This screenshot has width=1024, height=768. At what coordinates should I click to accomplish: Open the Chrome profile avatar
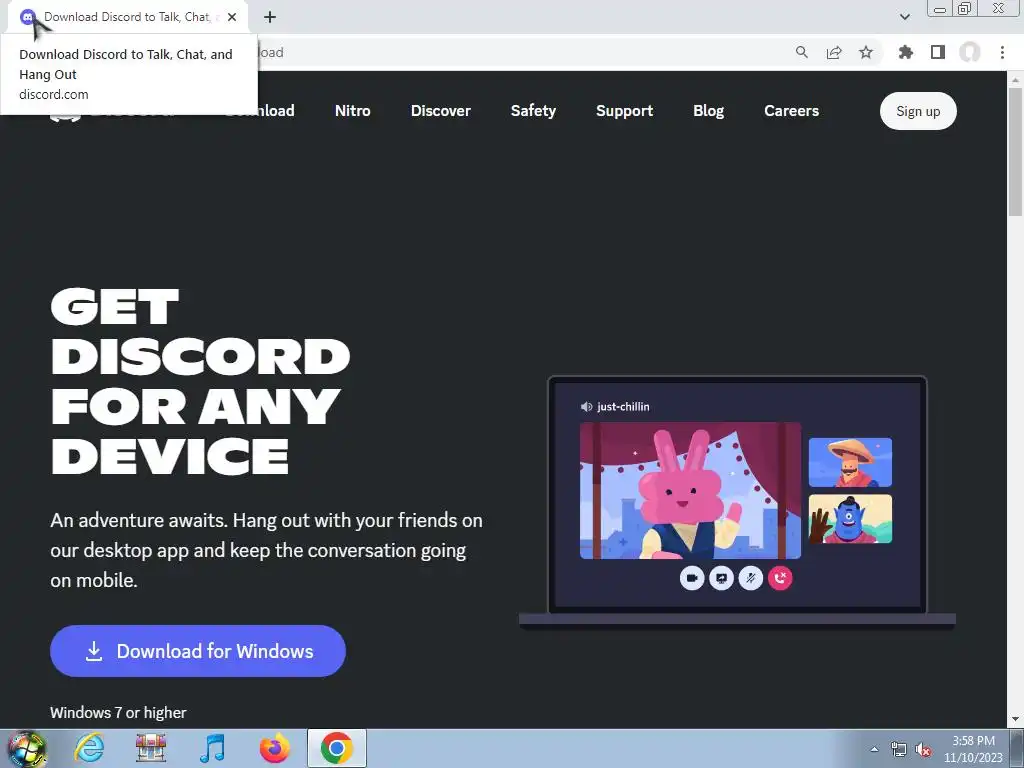pyautogui.click(x=970, y=52)
